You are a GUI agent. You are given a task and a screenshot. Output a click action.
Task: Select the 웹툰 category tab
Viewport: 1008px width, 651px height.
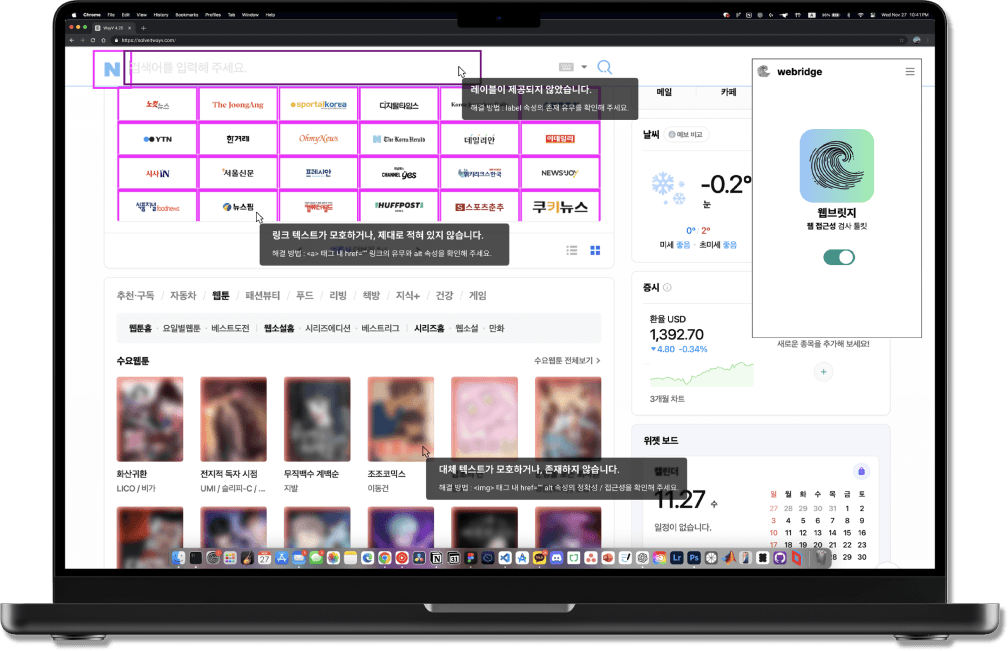coord(220,296)
